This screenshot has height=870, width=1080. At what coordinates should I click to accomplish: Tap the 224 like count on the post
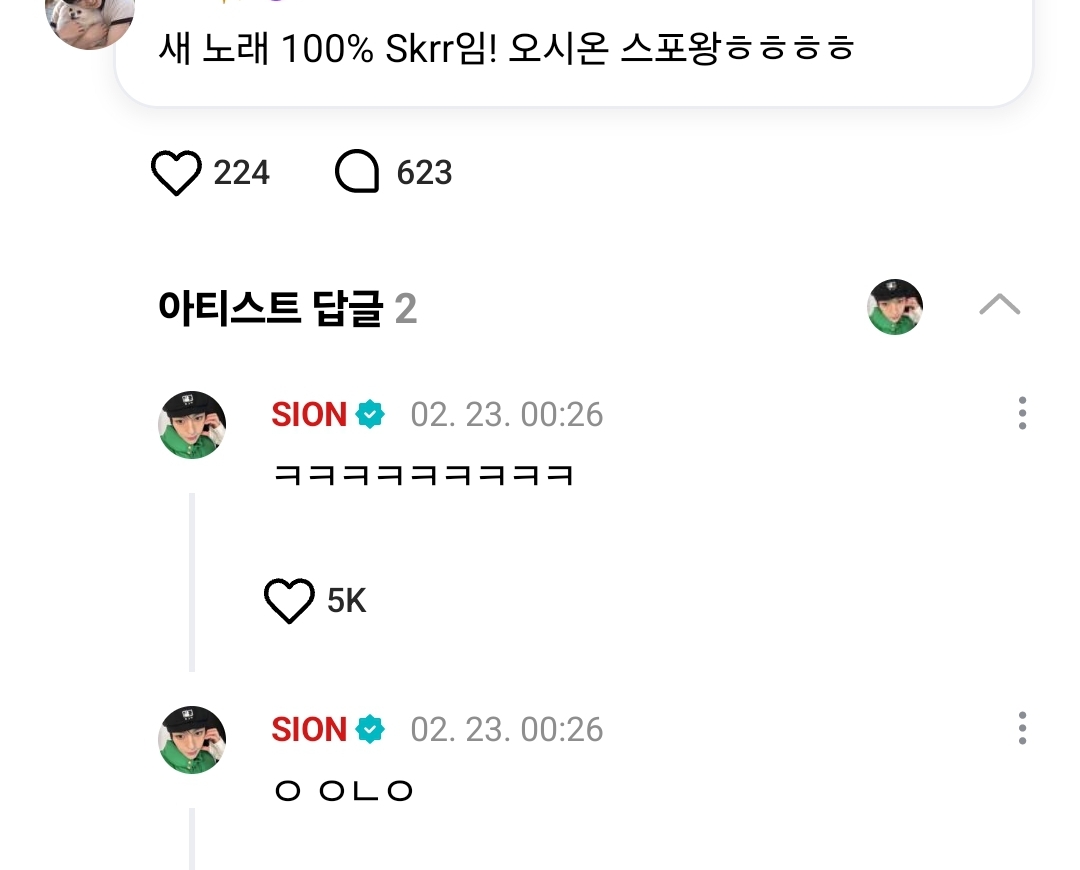coord(241,173)
